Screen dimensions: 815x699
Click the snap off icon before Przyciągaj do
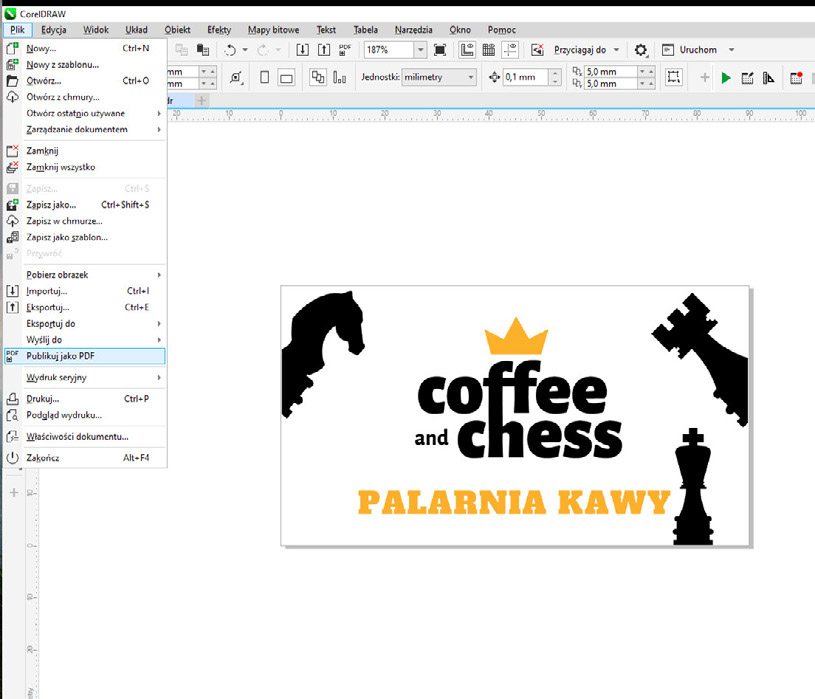537,50
